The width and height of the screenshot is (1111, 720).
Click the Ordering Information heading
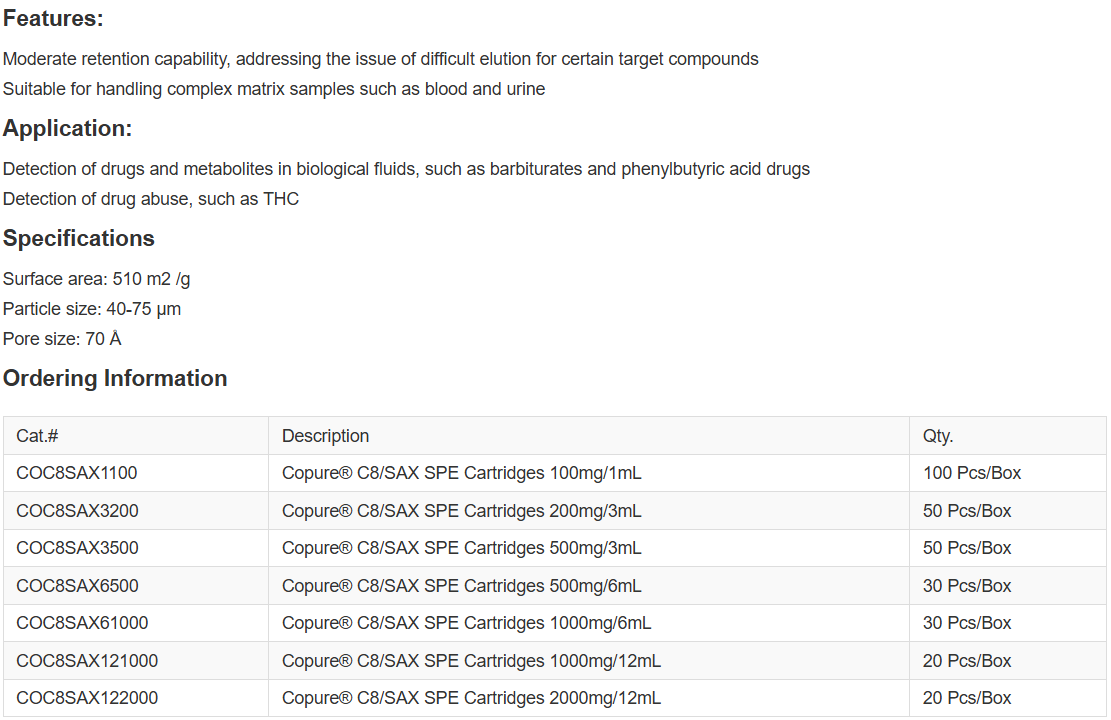pos(115,379)
